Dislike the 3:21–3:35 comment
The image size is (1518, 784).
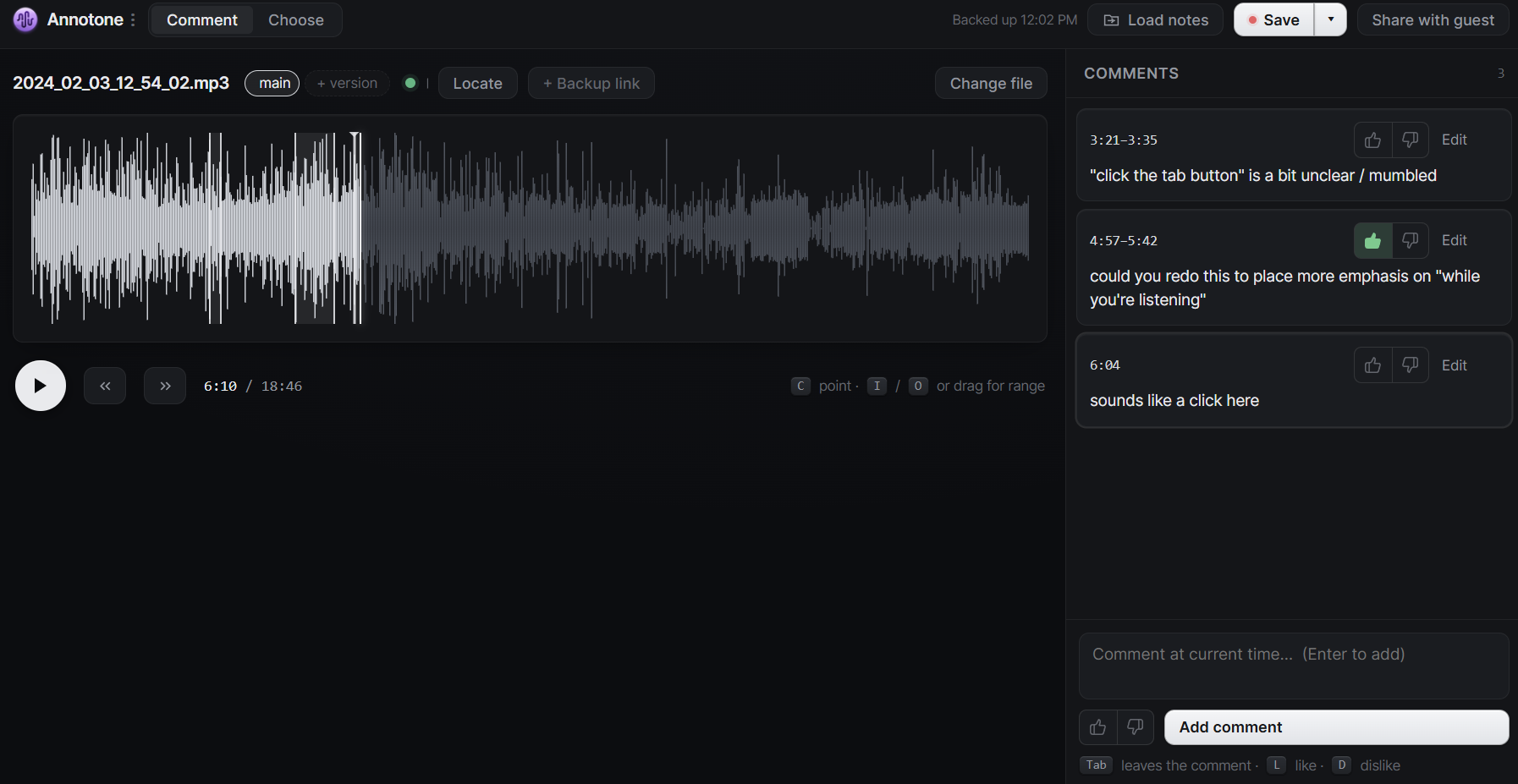(1410, 140)
